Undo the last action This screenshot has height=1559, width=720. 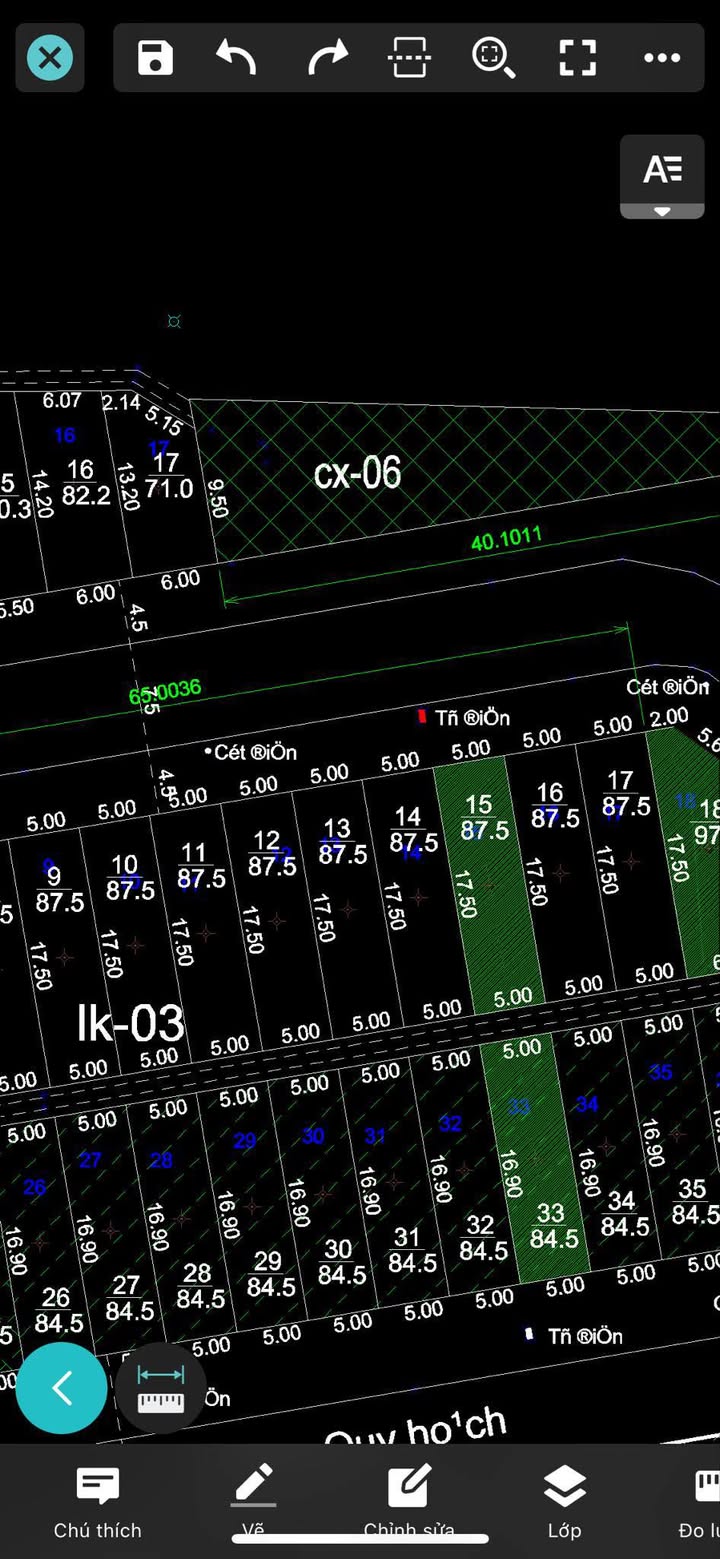tap(237, 58)
